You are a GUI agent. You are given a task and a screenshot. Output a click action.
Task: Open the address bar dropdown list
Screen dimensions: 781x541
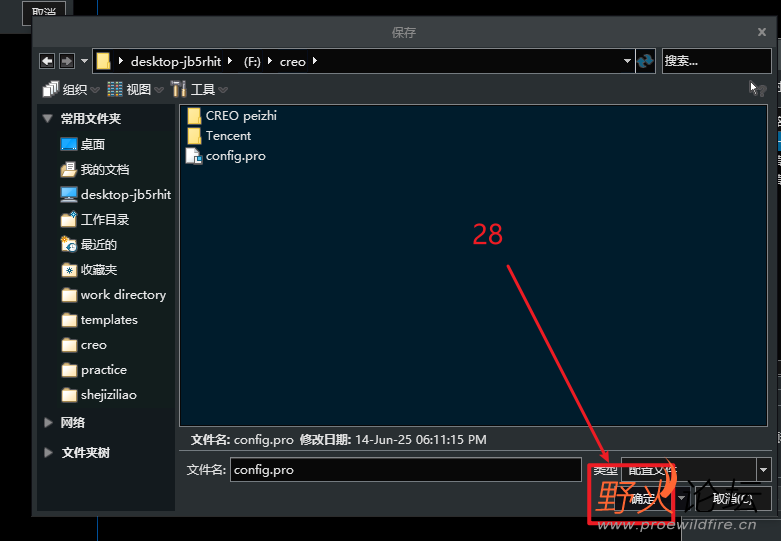[x=627, y=61]
